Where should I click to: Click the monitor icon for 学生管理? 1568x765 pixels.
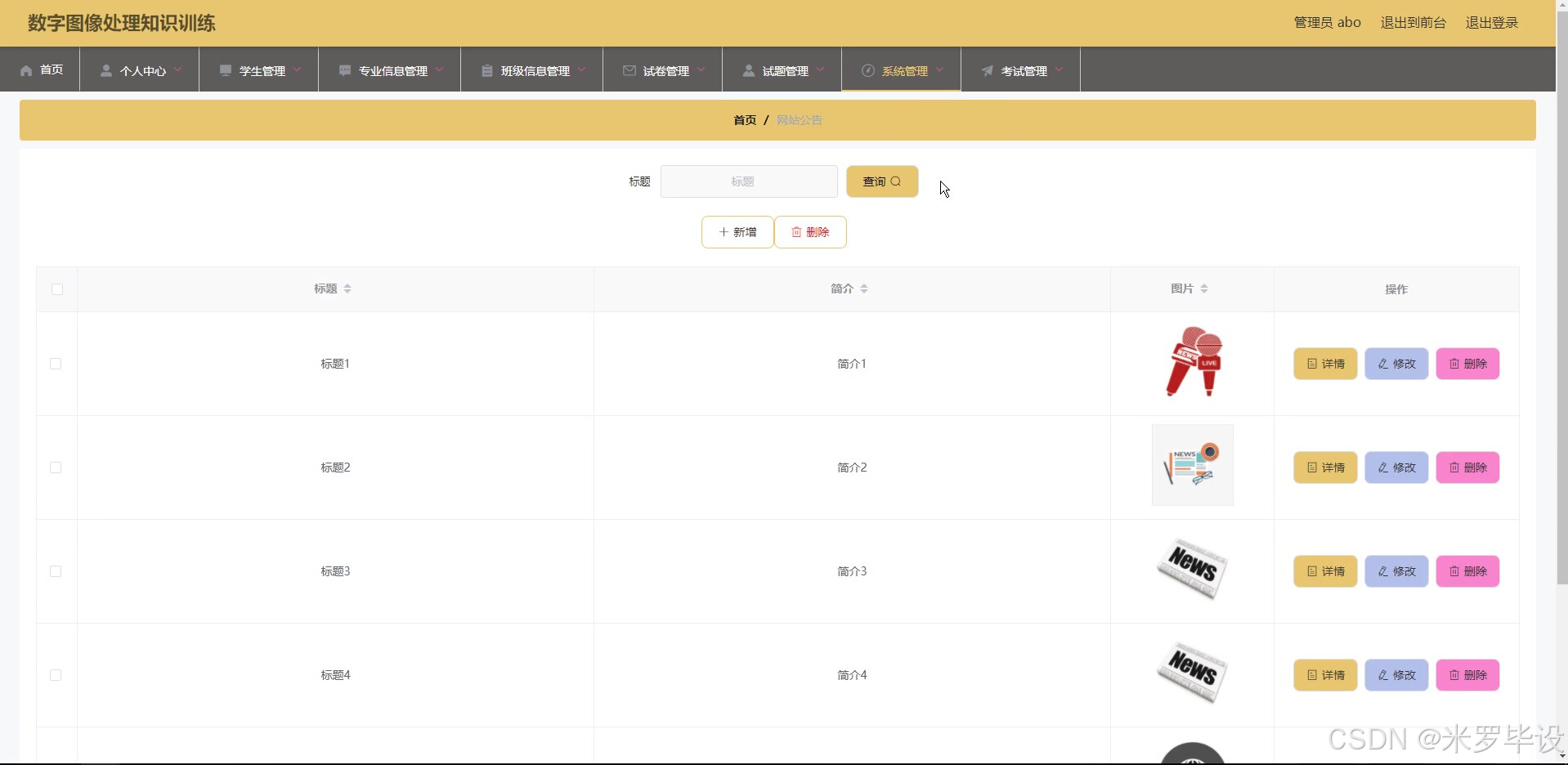click(226, 71)
